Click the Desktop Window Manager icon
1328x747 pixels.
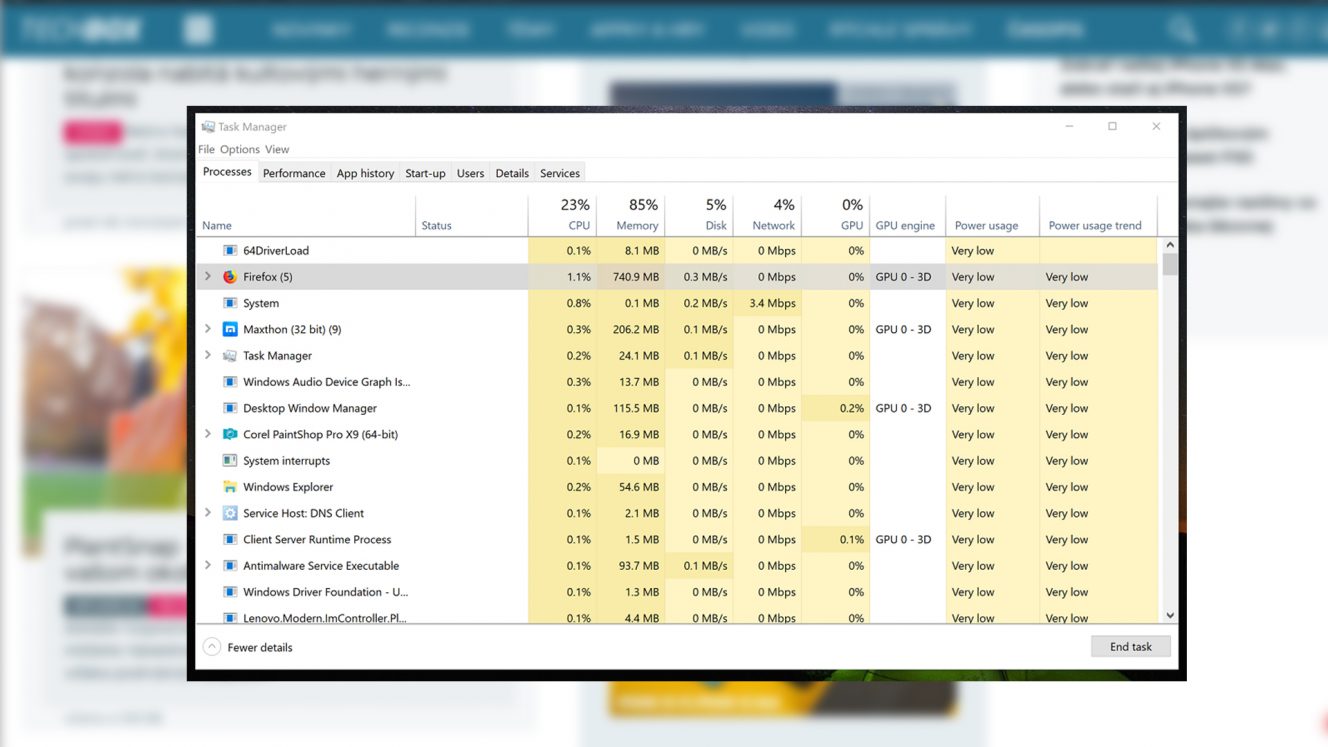point(230,408)
